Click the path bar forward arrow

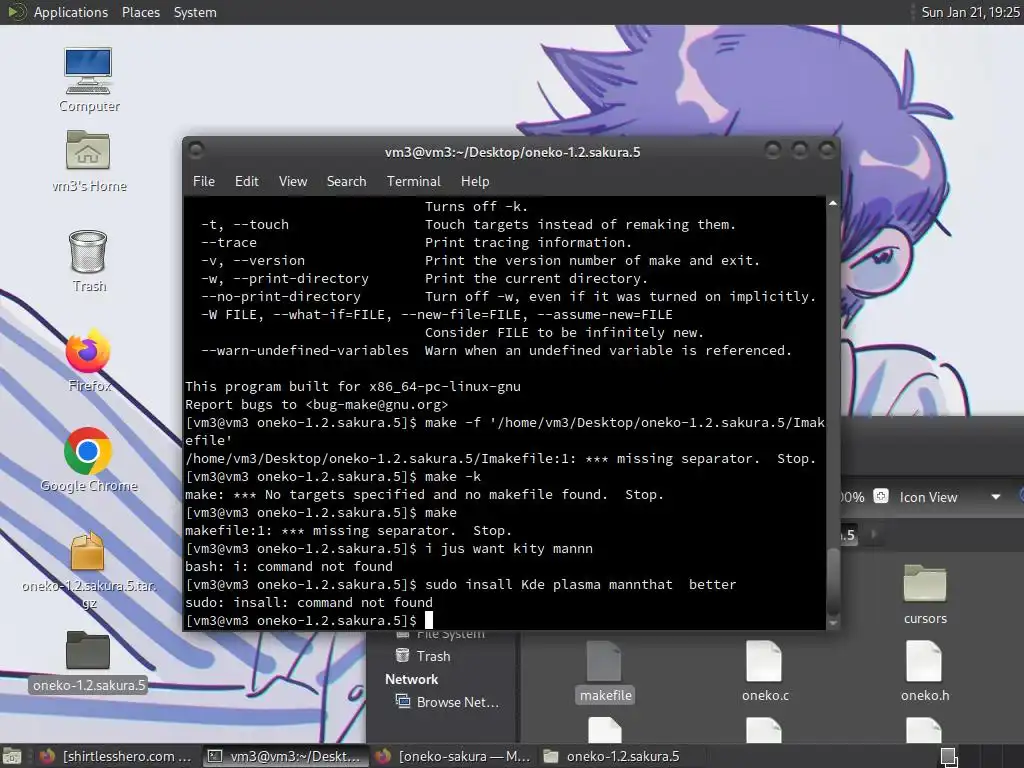pos(874,535)
